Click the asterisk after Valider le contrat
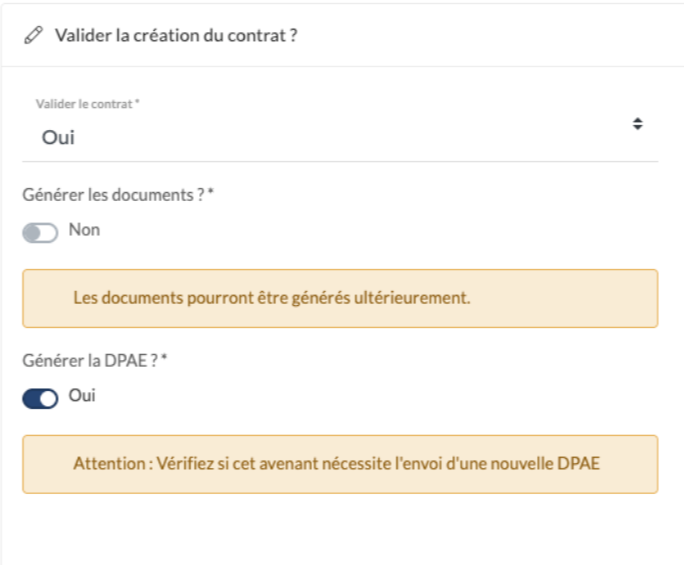 point(137,102)
